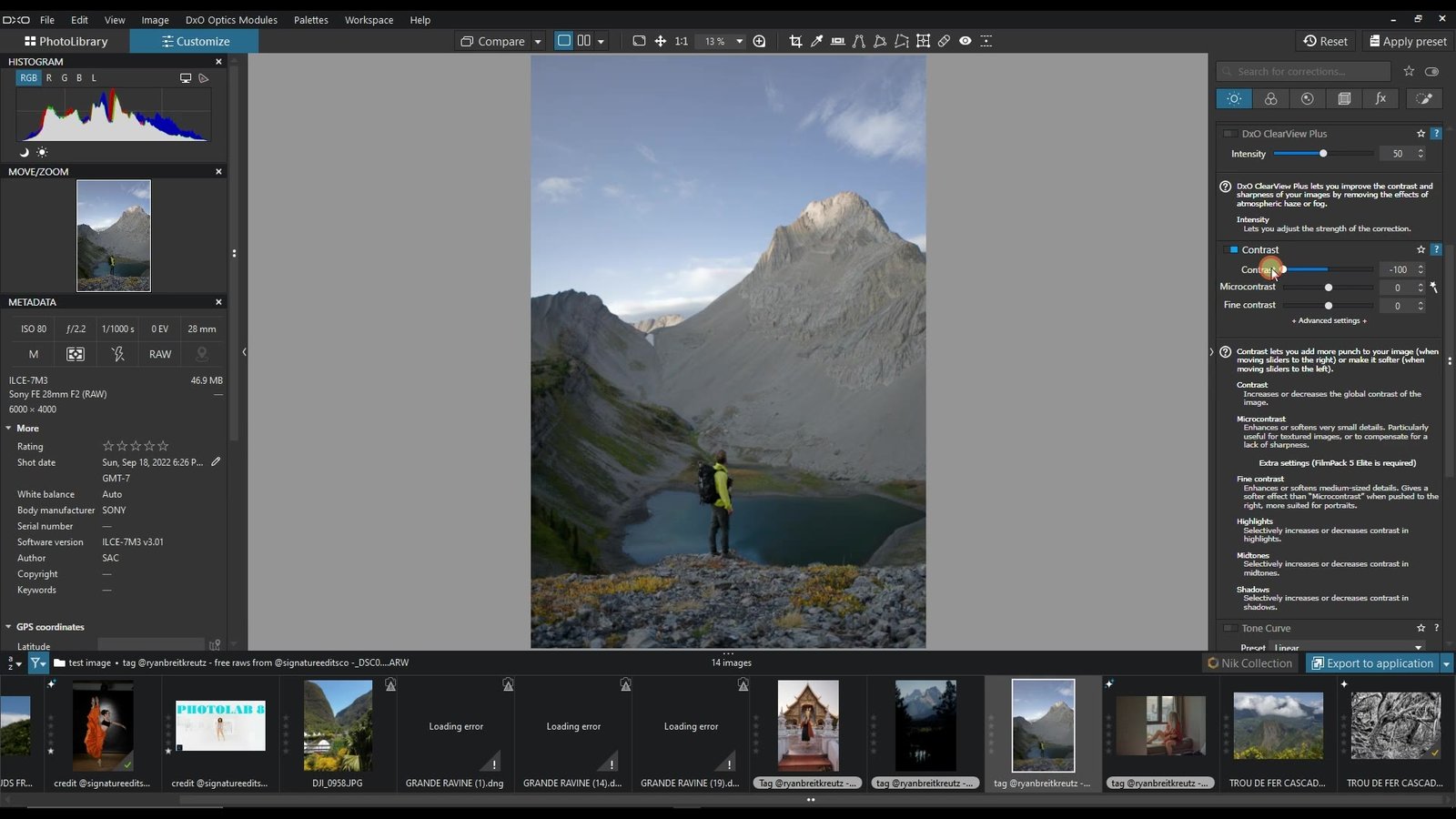Open the zoom percentage dropdown
This screenshot has width=1456, height=819.
tap(739, 41)
